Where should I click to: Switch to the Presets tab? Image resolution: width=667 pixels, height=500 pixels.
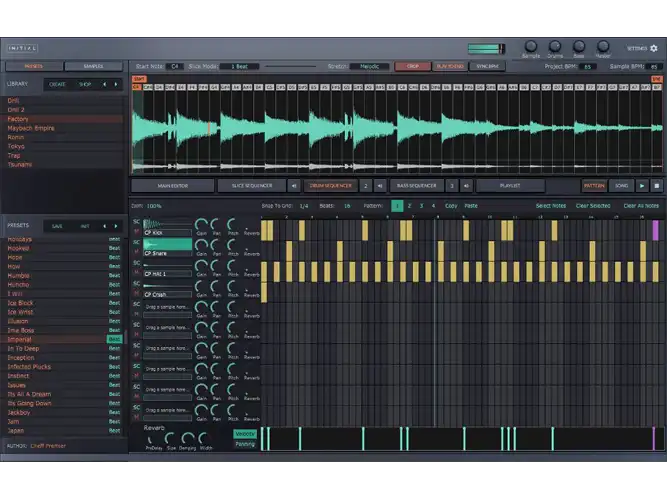(34, 66)
